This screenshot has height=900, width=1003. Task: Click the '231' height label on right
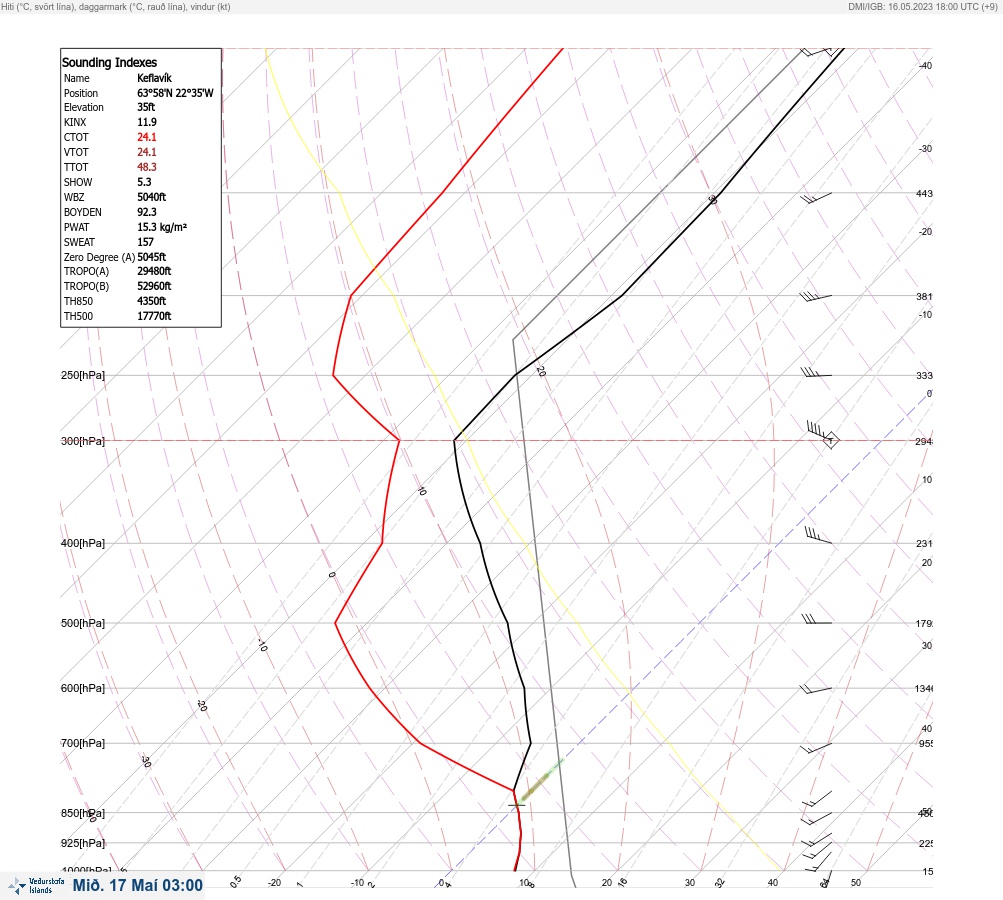point(924,544)
